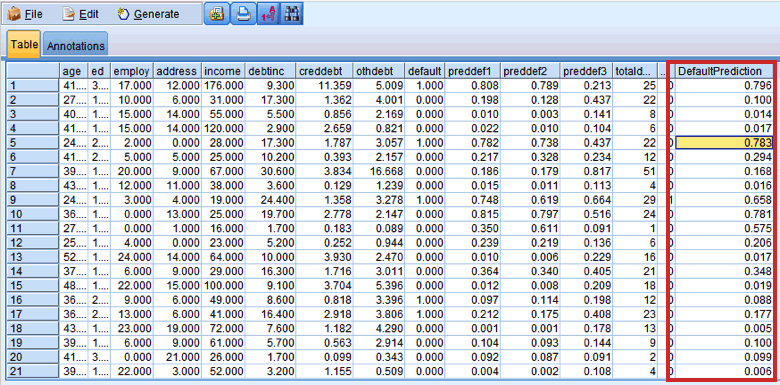Toggle the display value labels icon
The image size is (780, 385).
[x=268, y=14]
